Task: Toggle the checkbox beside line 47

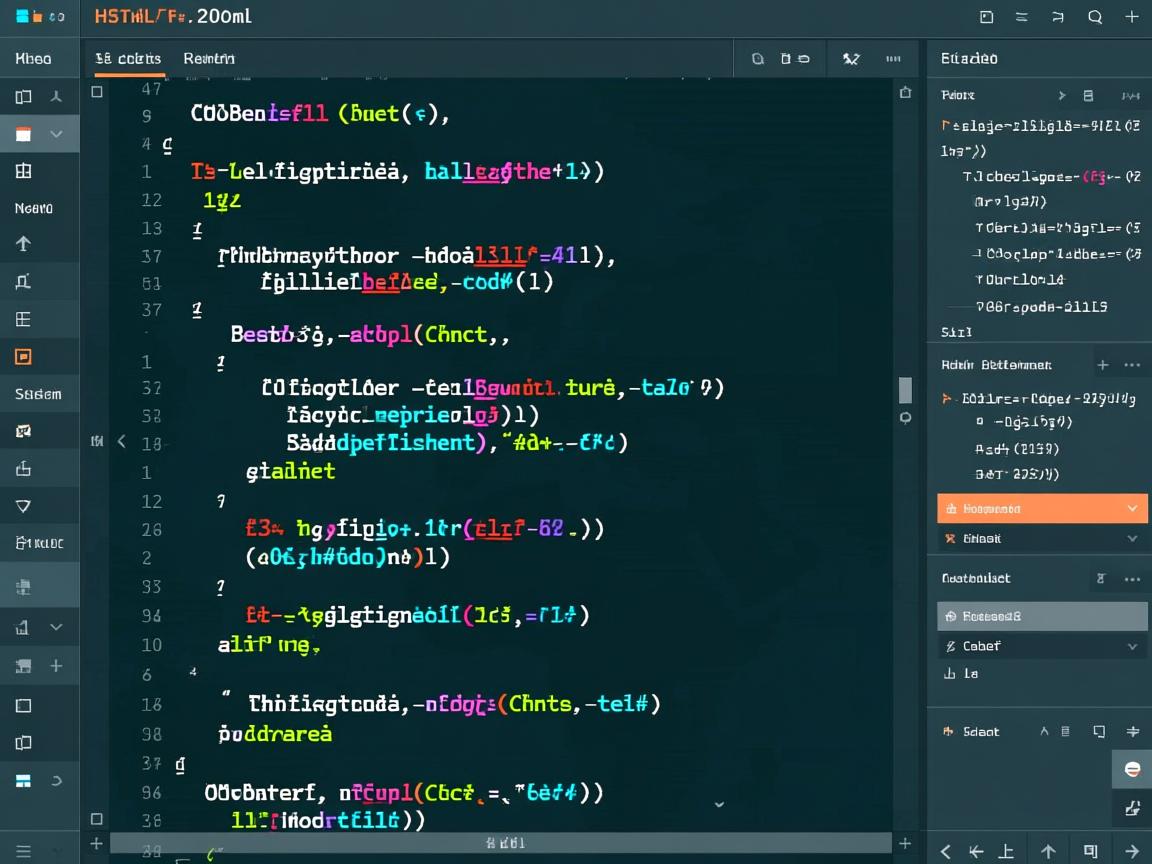Action: (97, 91)
